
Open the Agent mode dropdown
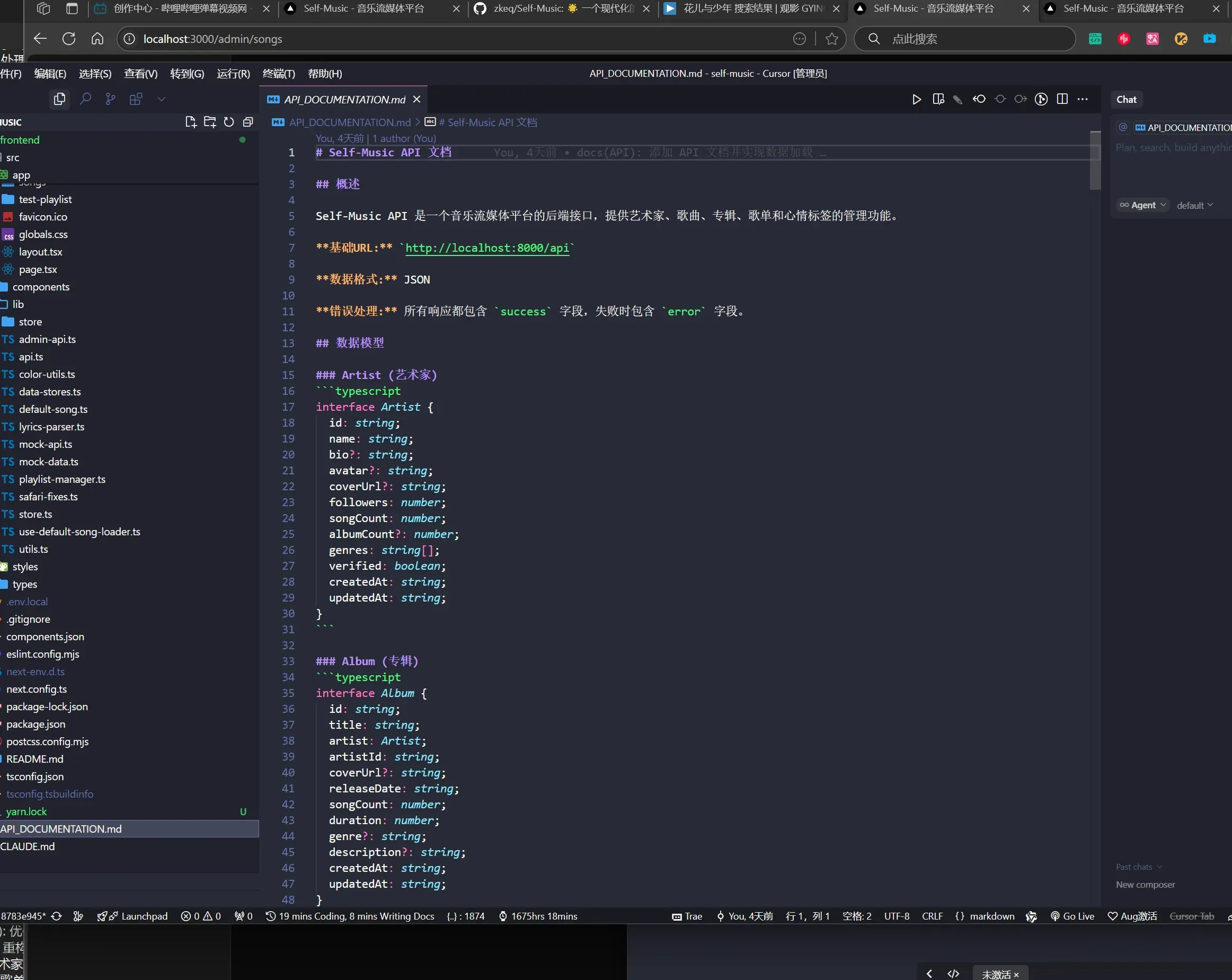click(x=1142, y=205)
